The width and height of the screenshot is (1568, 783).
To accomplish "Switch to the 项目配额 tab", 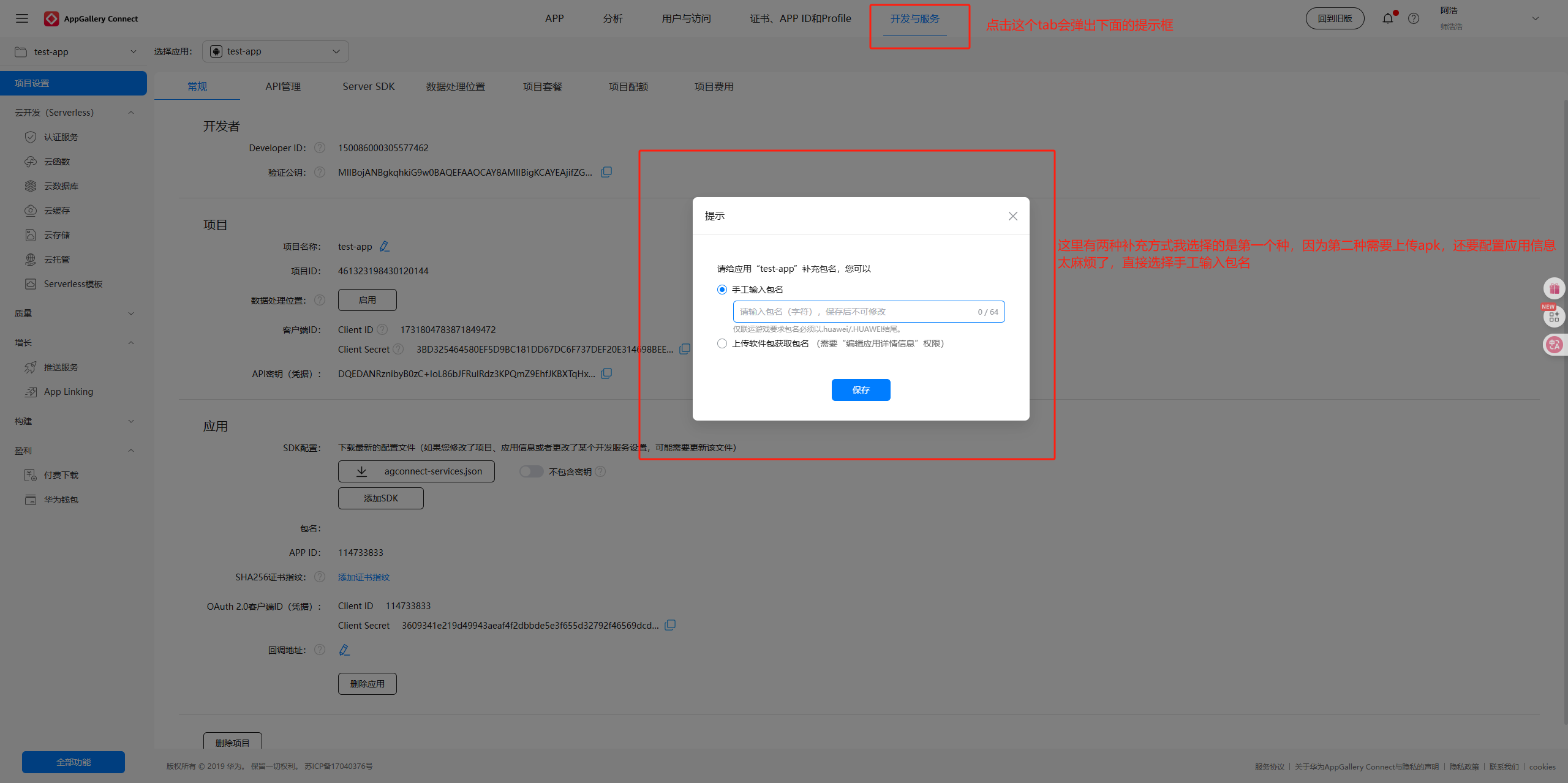I will pos(628,86).
